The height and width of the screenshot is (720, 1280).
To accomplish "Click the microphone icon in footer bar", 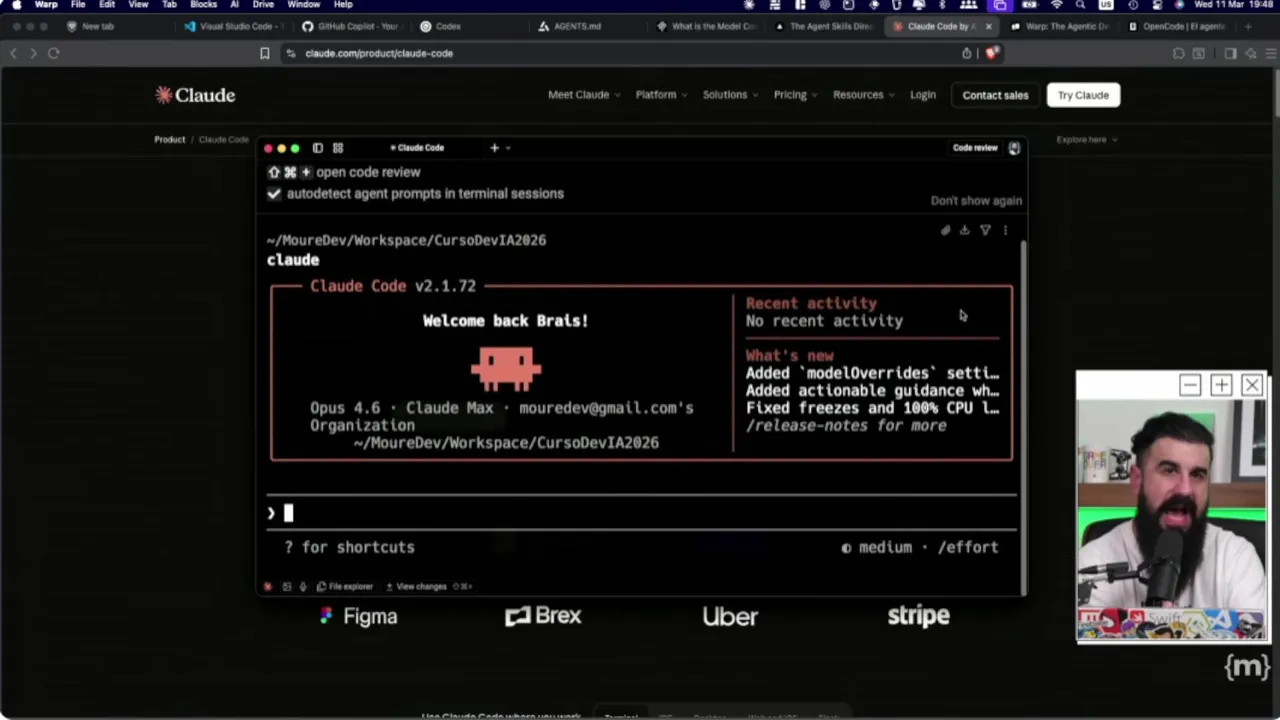I will [303, 587].
